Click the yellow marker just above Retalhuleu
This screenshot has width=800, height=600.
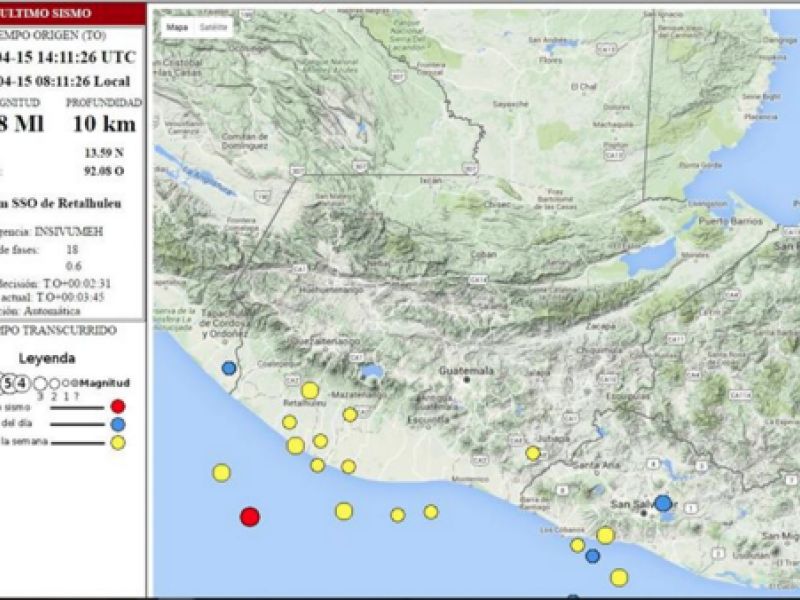click(x=310, y=390)
